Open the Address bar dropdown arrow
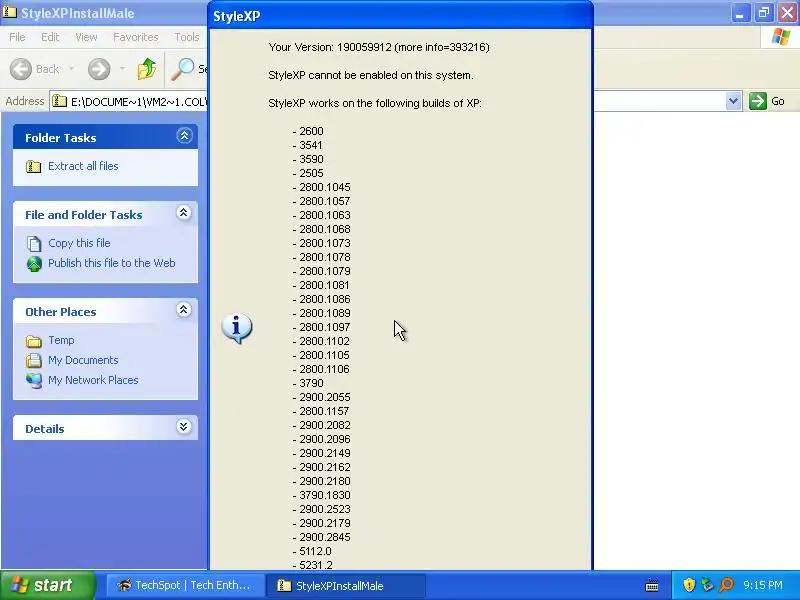The height and width of the screenshot is (600, 800). click(733, 101)
